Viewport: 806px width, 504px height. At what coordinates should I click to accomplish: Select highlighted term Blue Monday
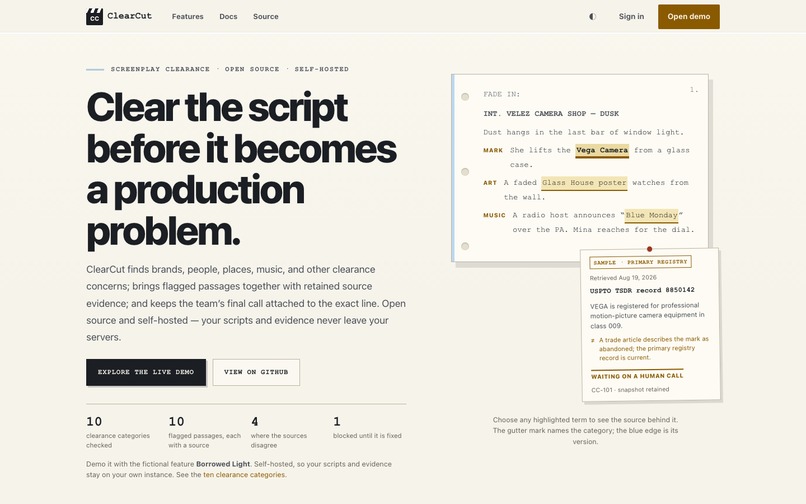click(651, 215)
